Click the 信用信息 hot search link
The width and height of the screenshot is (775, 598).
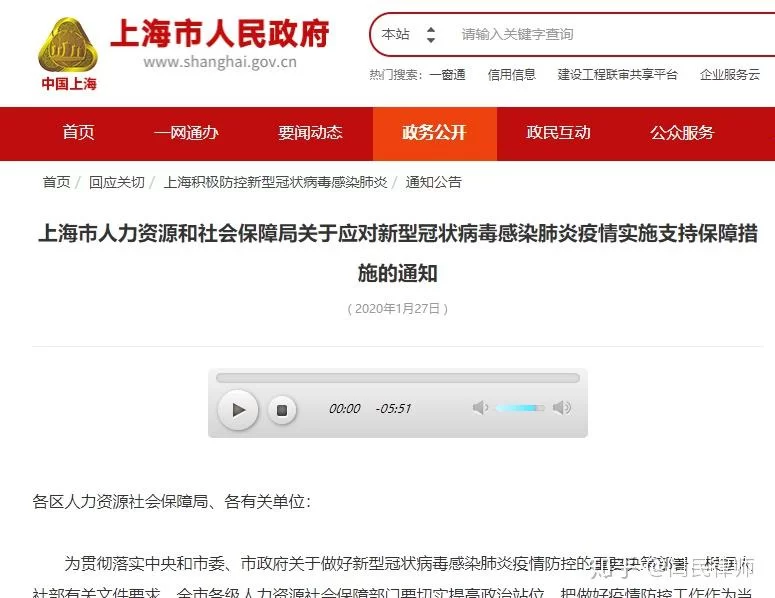(511, 74)
